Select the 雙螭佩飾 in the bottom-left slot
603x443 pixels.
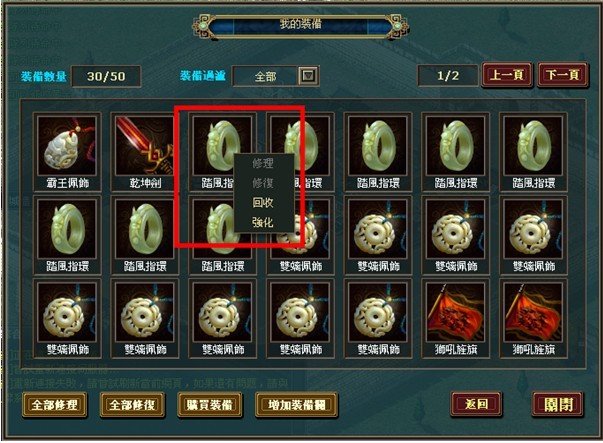[x=67, y=319]
